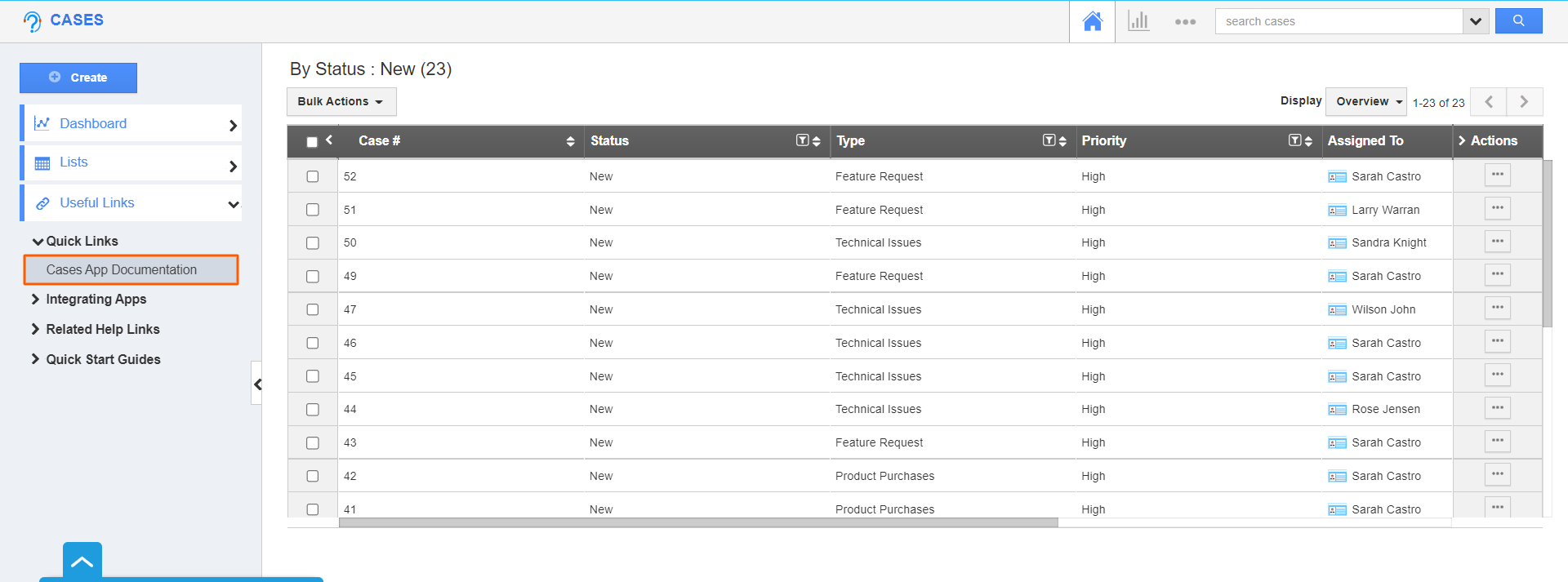Screen dimensions: 1568x582
Task: Click the Priority column filter icon
Action: point(1294,140)
